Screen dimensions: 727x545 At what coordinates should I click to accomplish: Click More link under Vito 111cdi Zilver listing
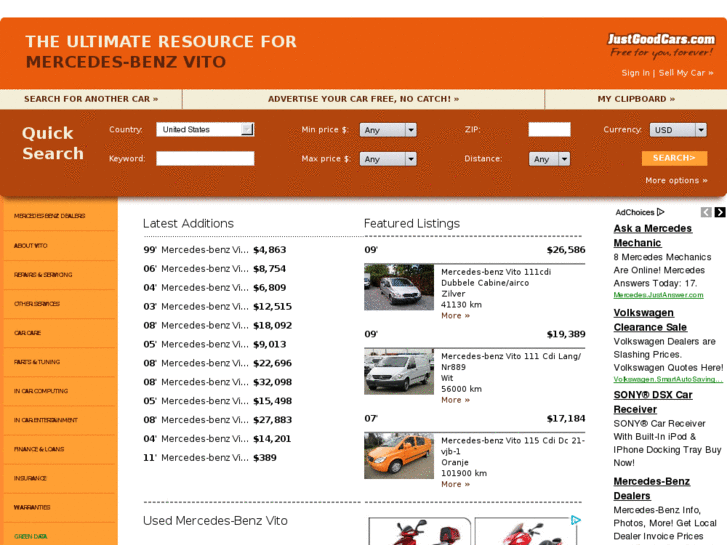pos(455,316)
